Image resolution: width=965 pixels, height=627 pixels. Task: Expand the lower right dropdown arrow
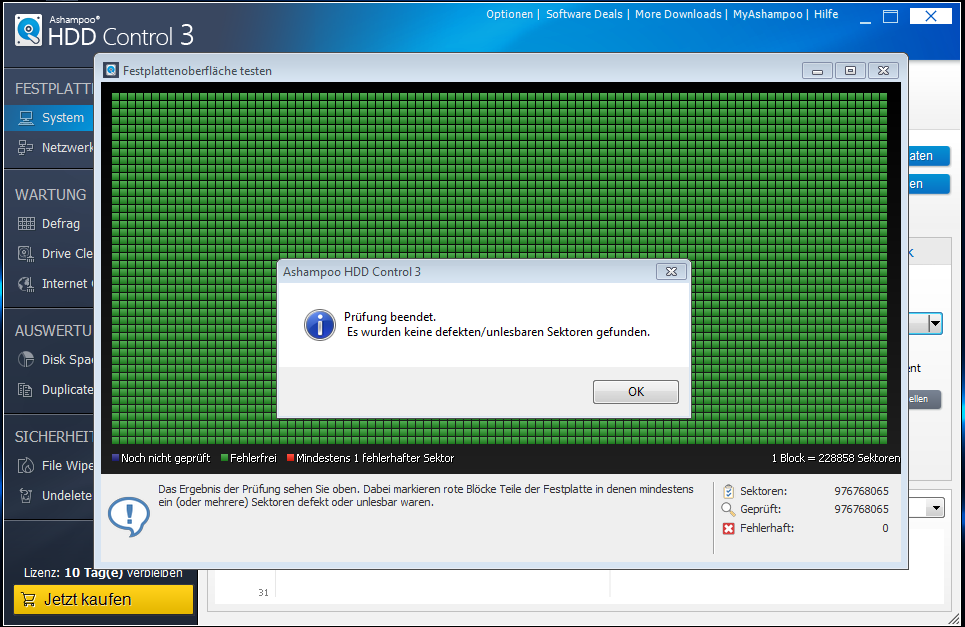click(936, 508)
